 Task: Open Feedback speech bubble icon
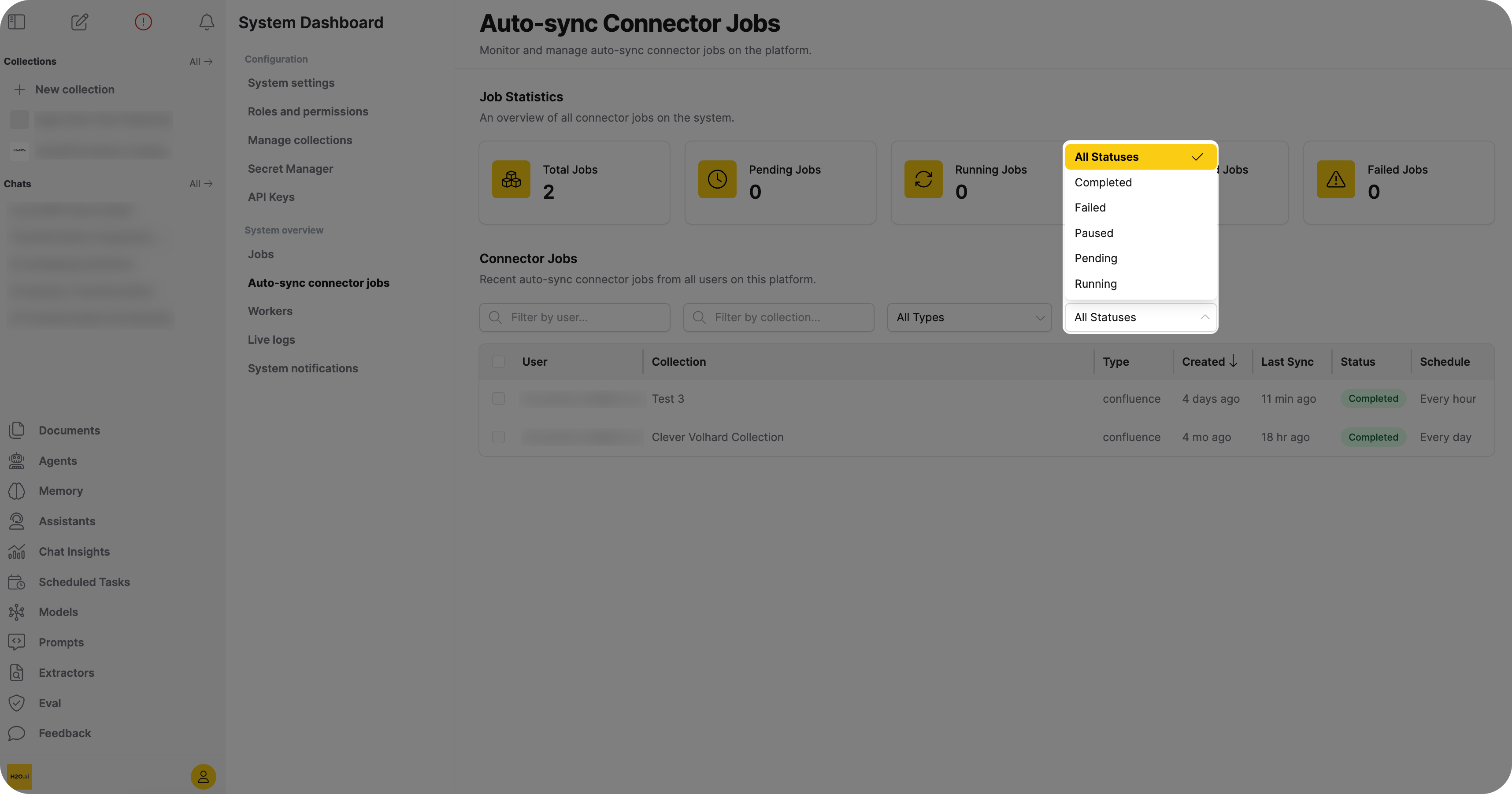(x=16, y=733)
